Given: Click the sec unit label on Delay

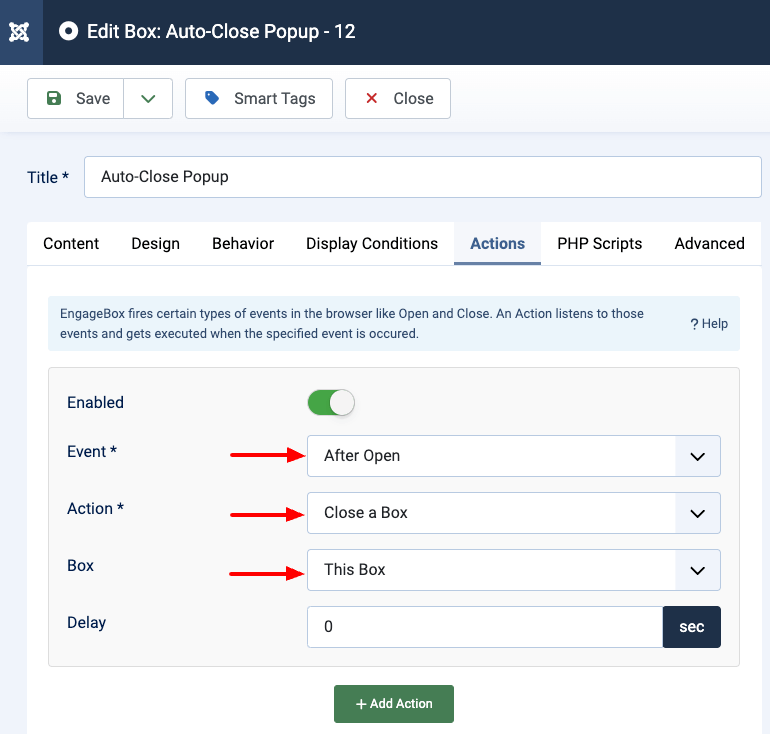Looking at the screenshot, I should (x=691, y=626).
